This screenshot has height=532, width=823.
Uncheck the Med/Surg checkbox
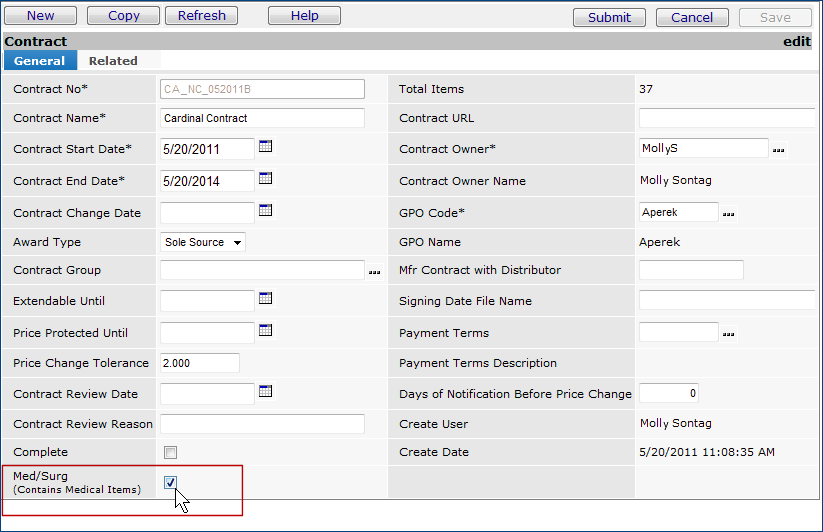click(x=170, y=483)
